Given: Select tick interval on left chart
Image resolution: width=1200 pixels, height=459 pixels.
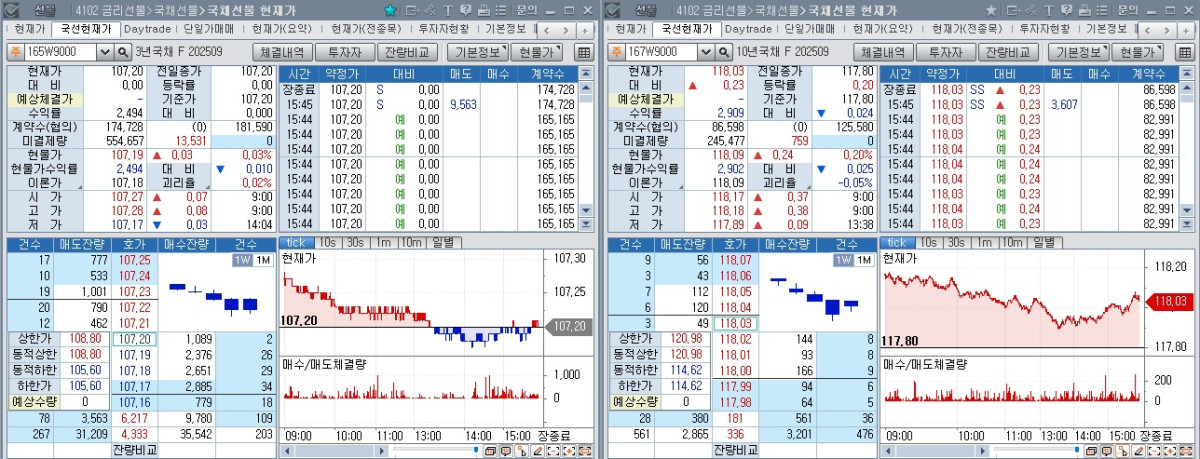Looking at the screenshot, I should [x=297, y=242].
